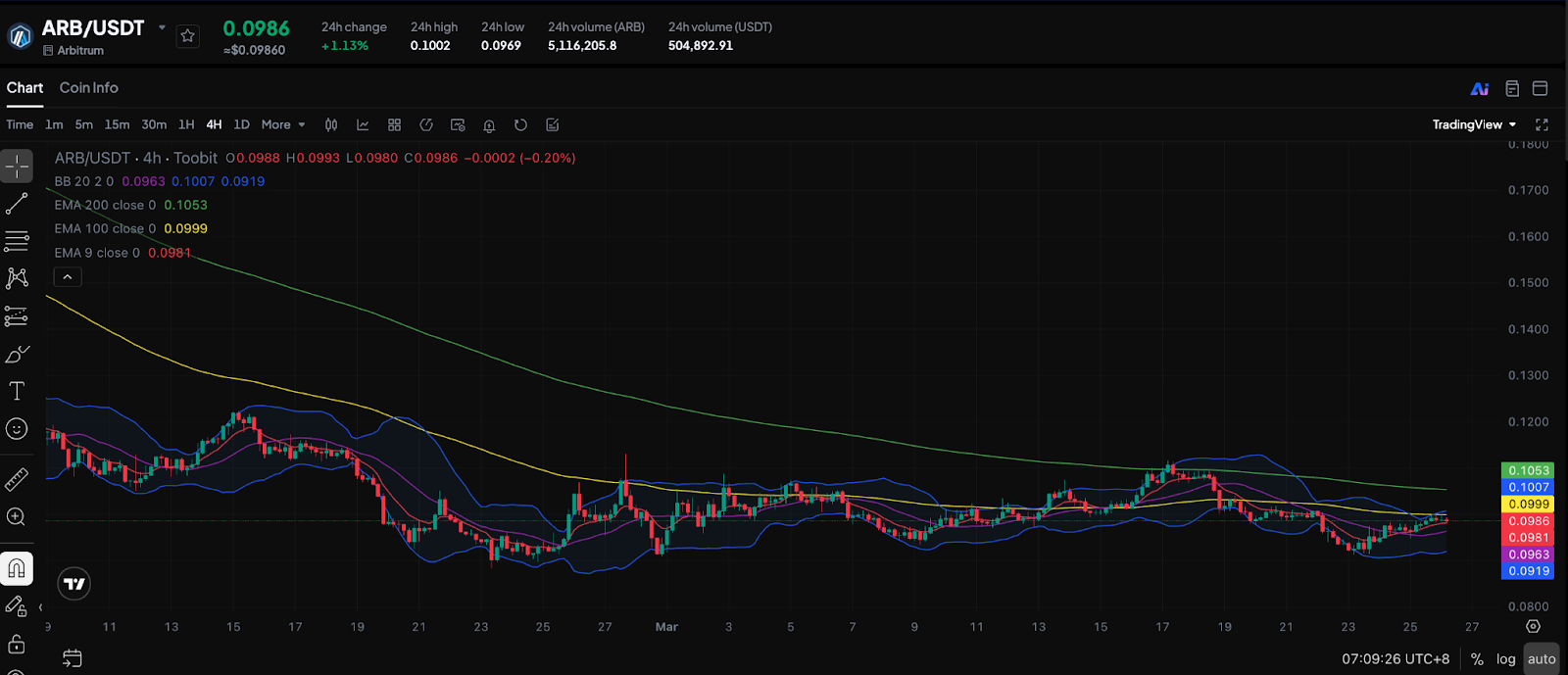Open the candlestick chart type selector

(x=331, y=125)
